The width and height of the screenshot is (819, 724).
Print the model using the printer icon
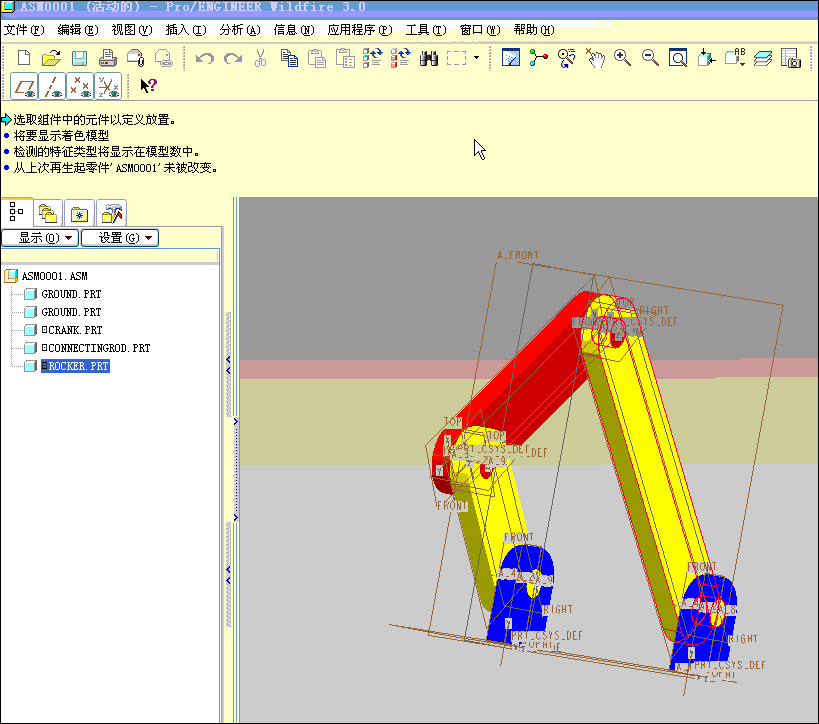[108, 58]
